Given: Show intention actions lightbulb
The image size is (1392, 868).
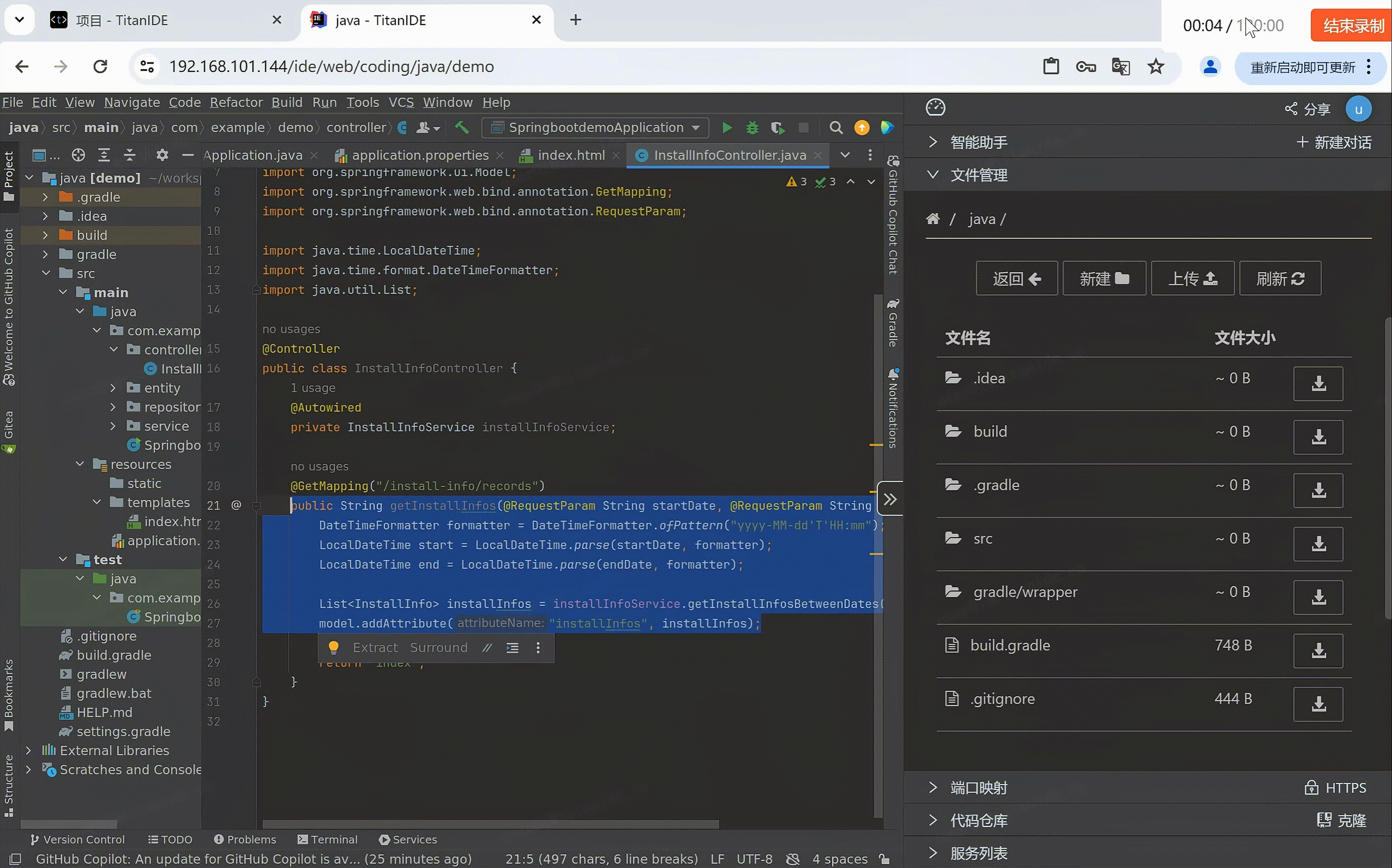Looking at the screenshot, I should click(x=333, y=647).
